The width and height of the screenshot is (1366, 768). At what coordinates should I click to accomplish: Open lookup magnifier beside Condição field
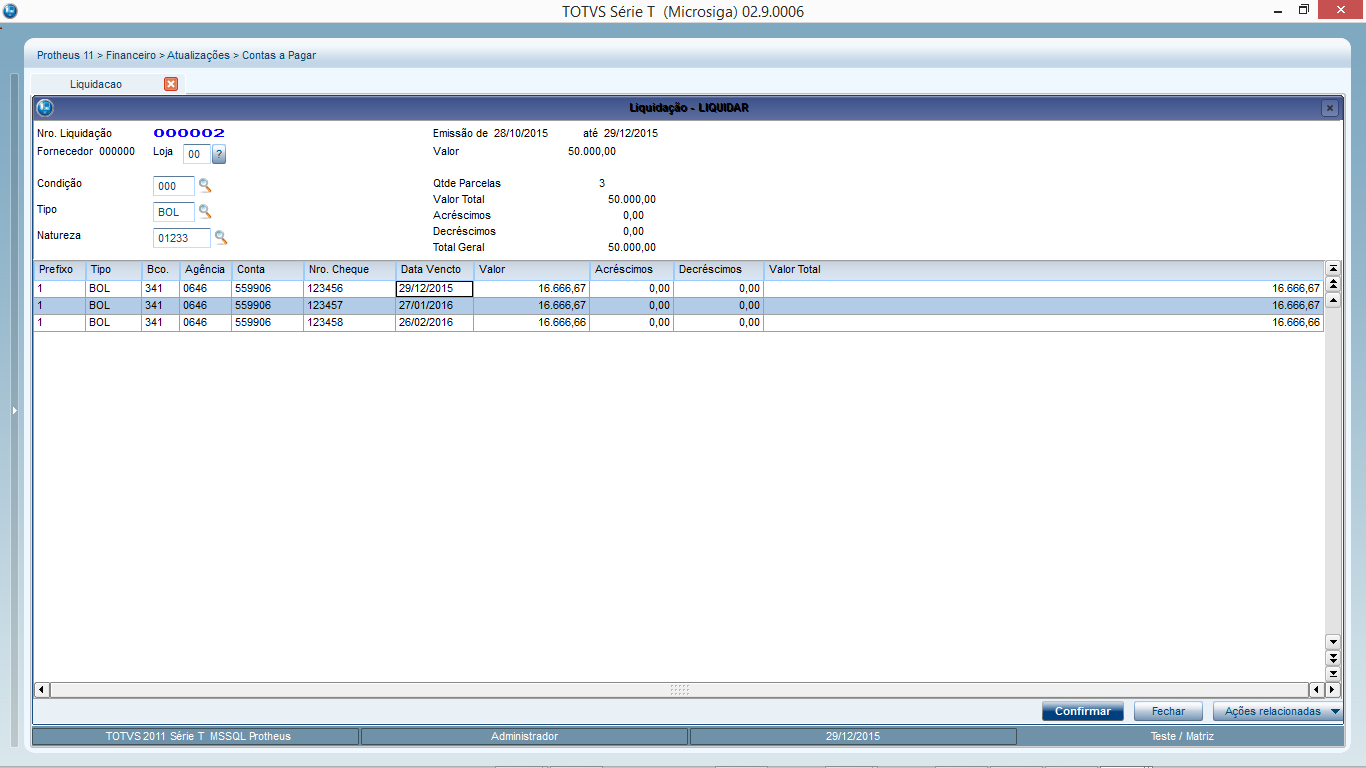point(205,186)
